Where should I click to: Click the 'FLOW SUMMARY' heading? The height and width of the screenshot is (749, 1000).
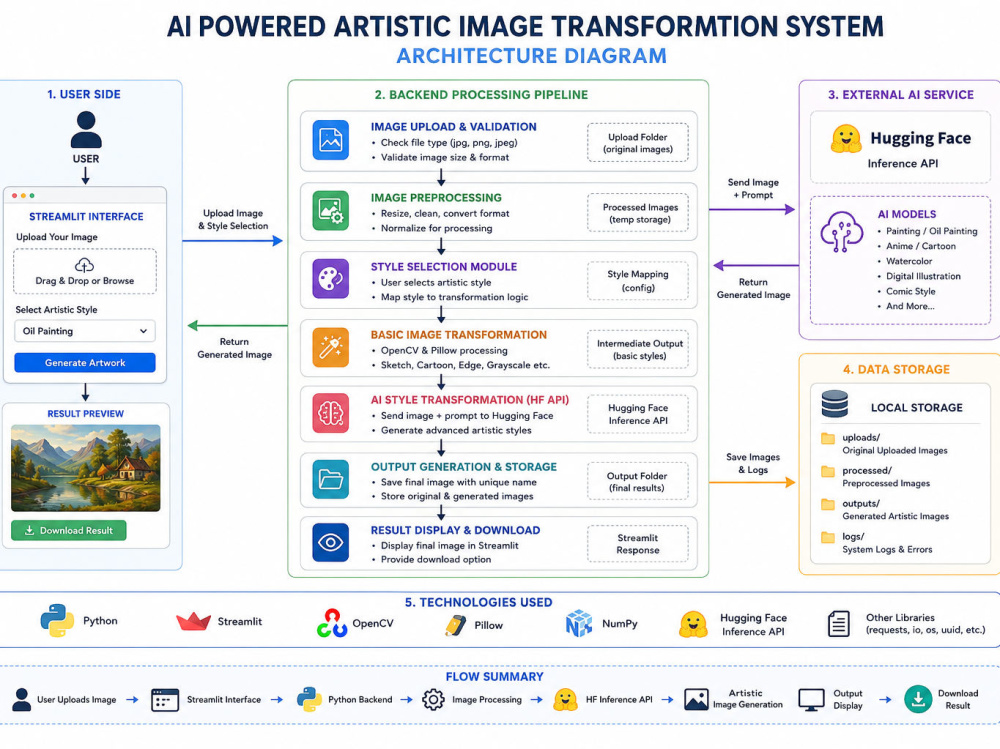click(x=494, y=676)
